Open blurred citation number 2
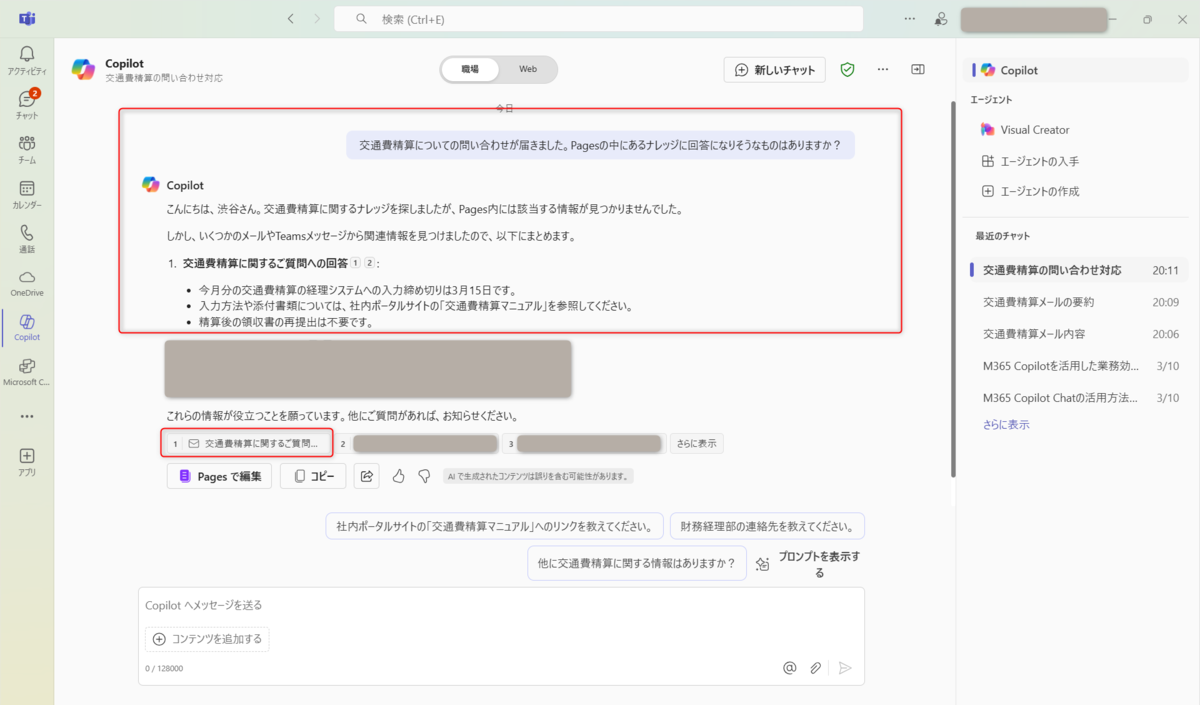This screenshot has width=1200, height=705. coord(417,443)
